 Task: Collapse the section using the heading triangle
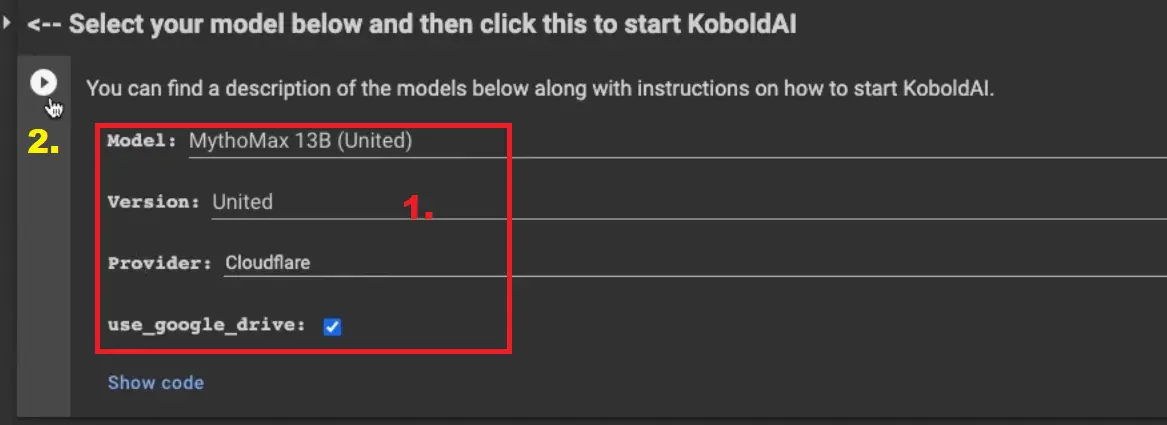click(x=8, y=23)
